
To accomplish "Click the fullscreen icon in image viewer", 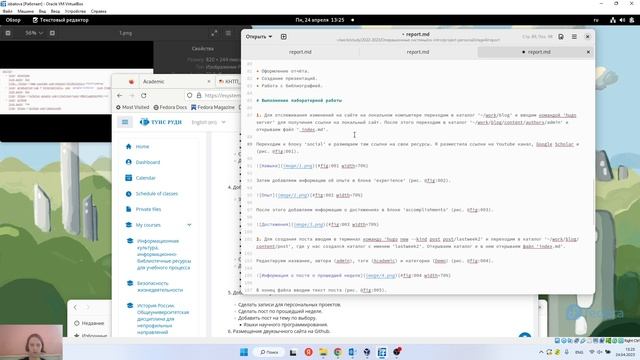I will pyautogui.click(x=214, y=33).
